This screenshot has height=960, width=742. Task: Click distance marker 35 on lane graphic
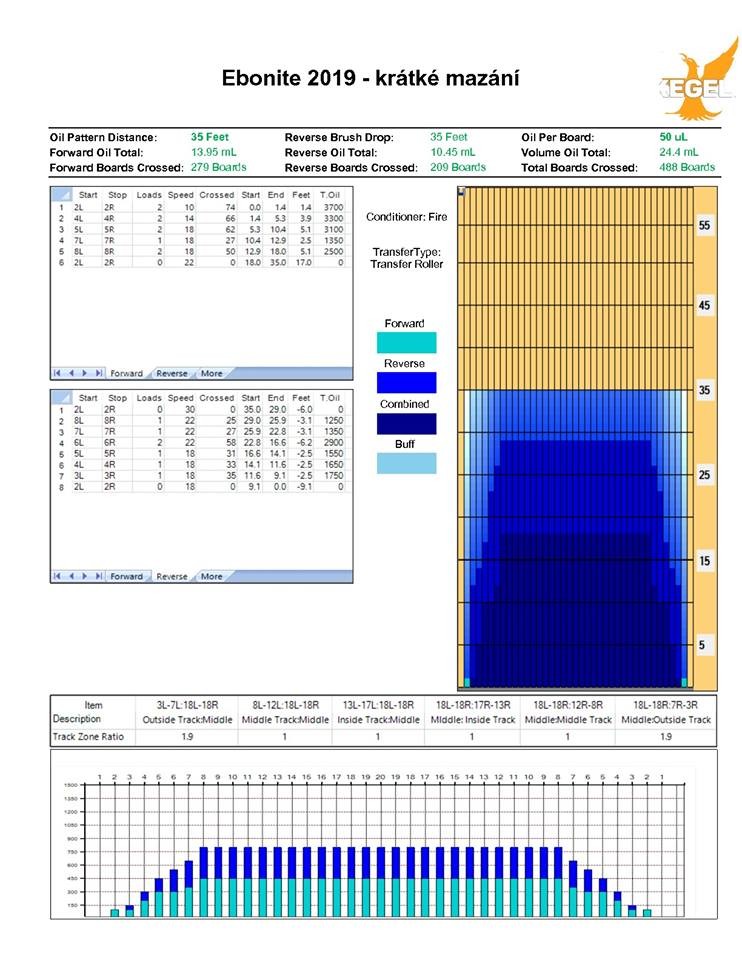pyautogui.click(x=705, y=390)
